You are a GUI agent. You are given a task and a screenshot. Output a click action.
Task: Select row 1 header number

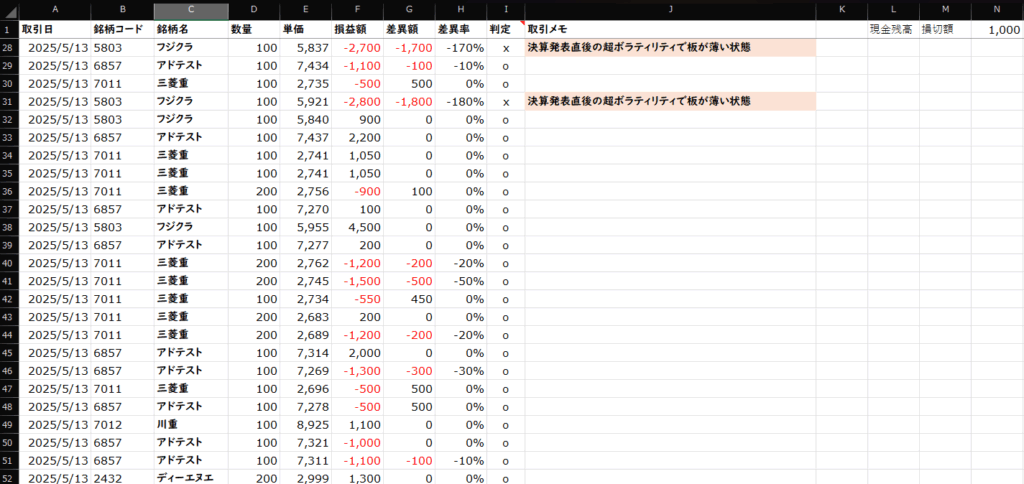10,29
